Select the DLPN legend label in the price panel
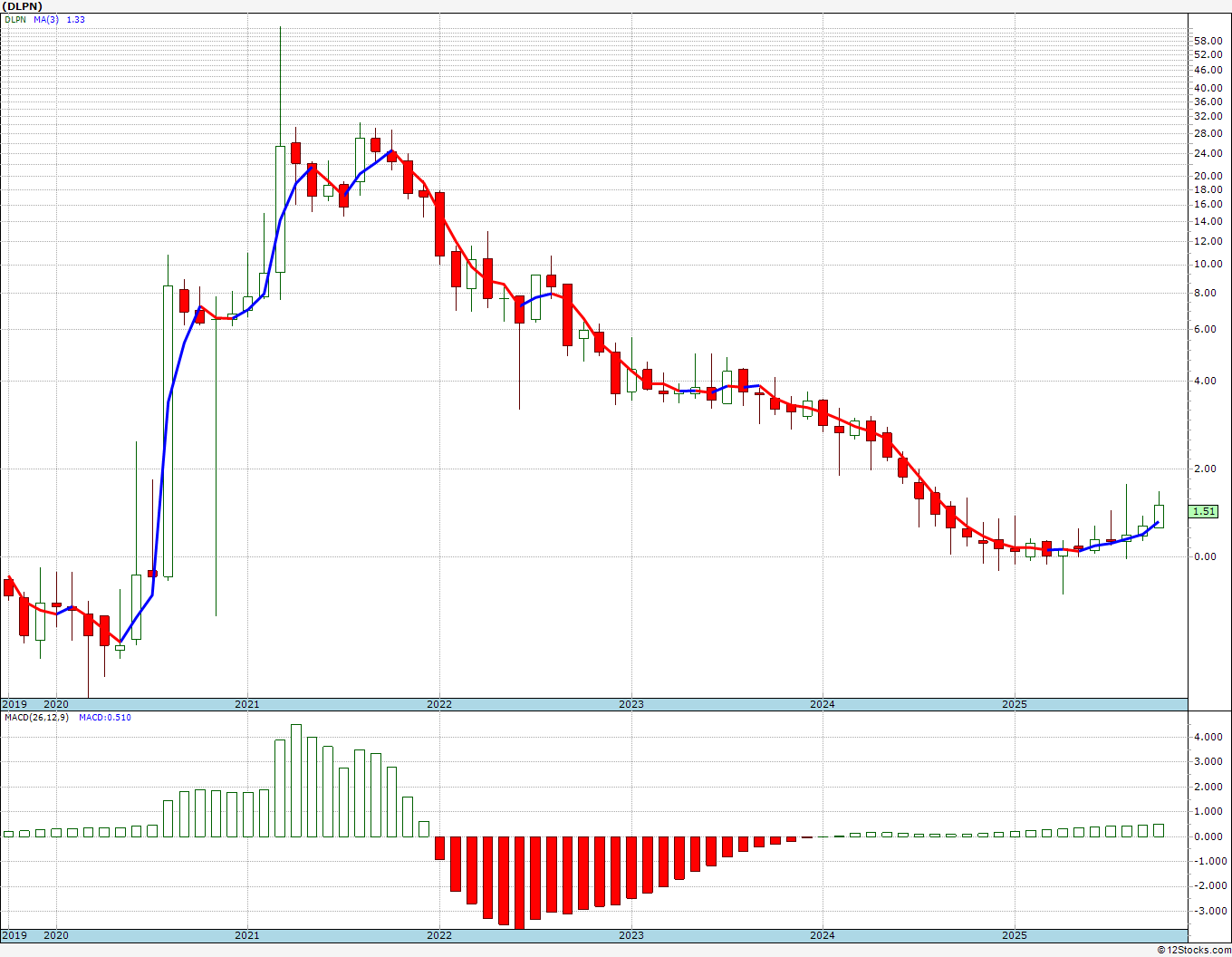 (15, 19)
